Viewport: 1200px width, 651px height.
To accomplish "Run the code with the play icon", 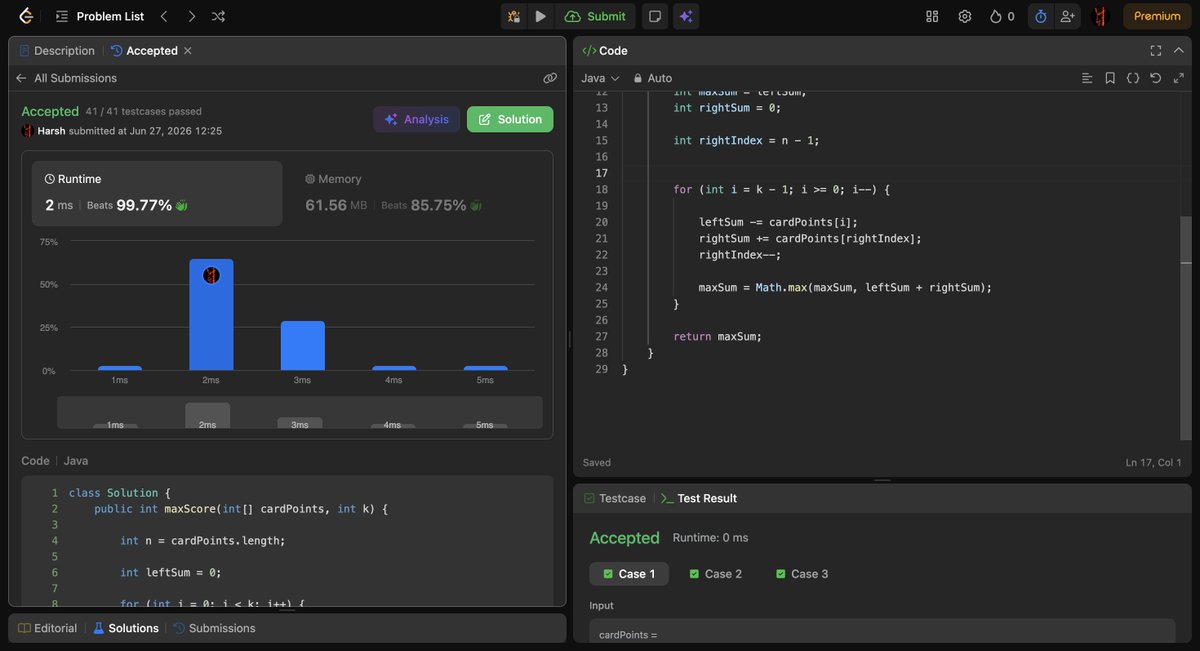I will (540, 16).
